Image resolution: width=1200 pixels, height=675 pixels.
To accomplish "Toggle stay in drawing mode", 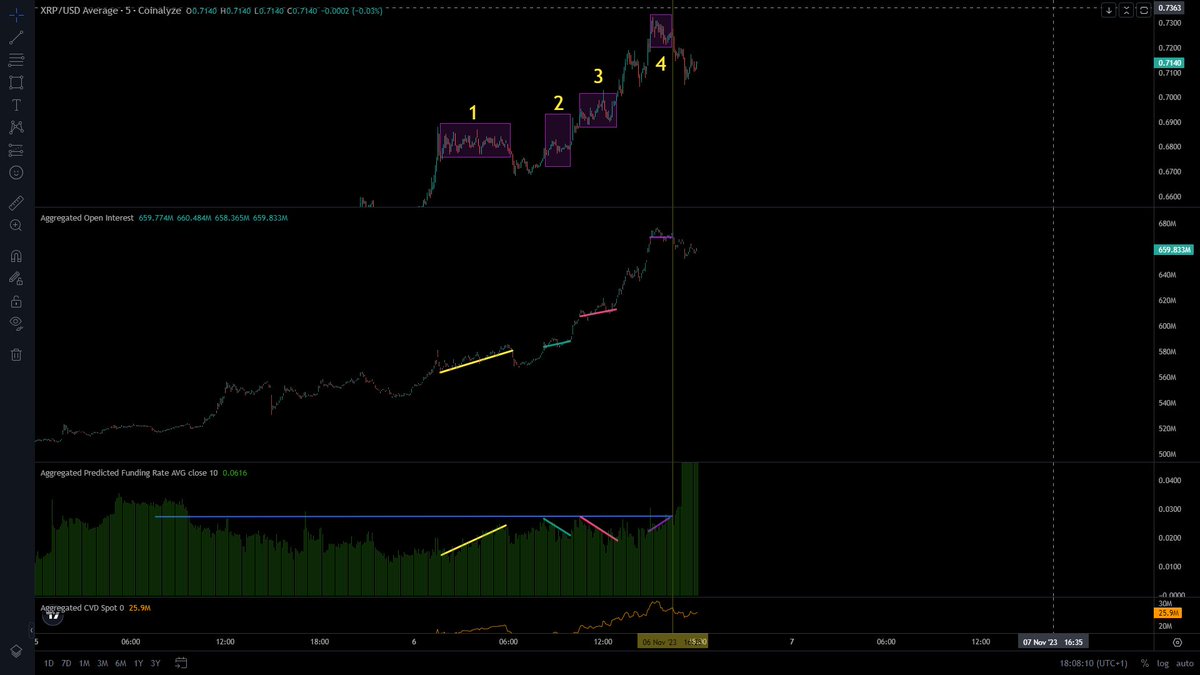I will (16, 278).
